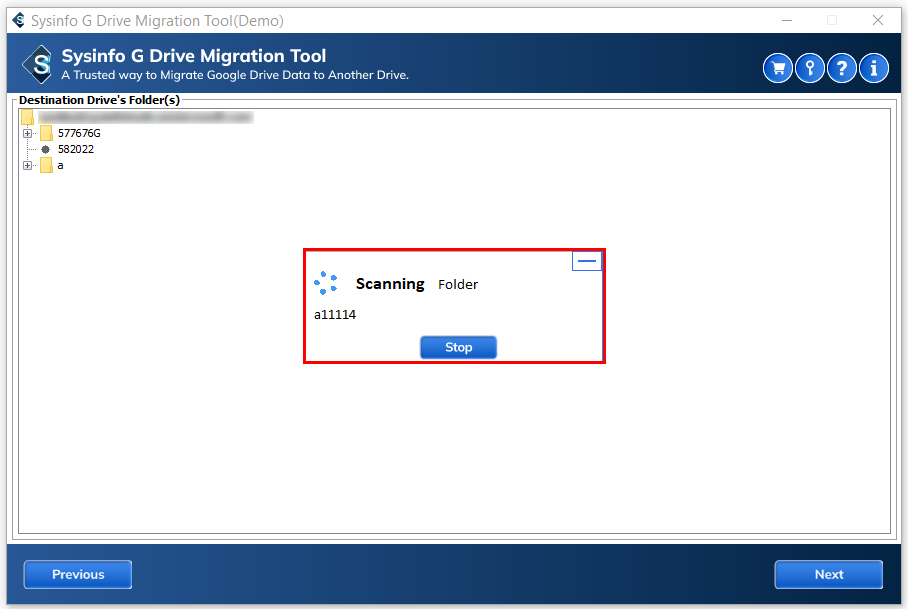Click the a11114 scanning item text

[335, 315]
